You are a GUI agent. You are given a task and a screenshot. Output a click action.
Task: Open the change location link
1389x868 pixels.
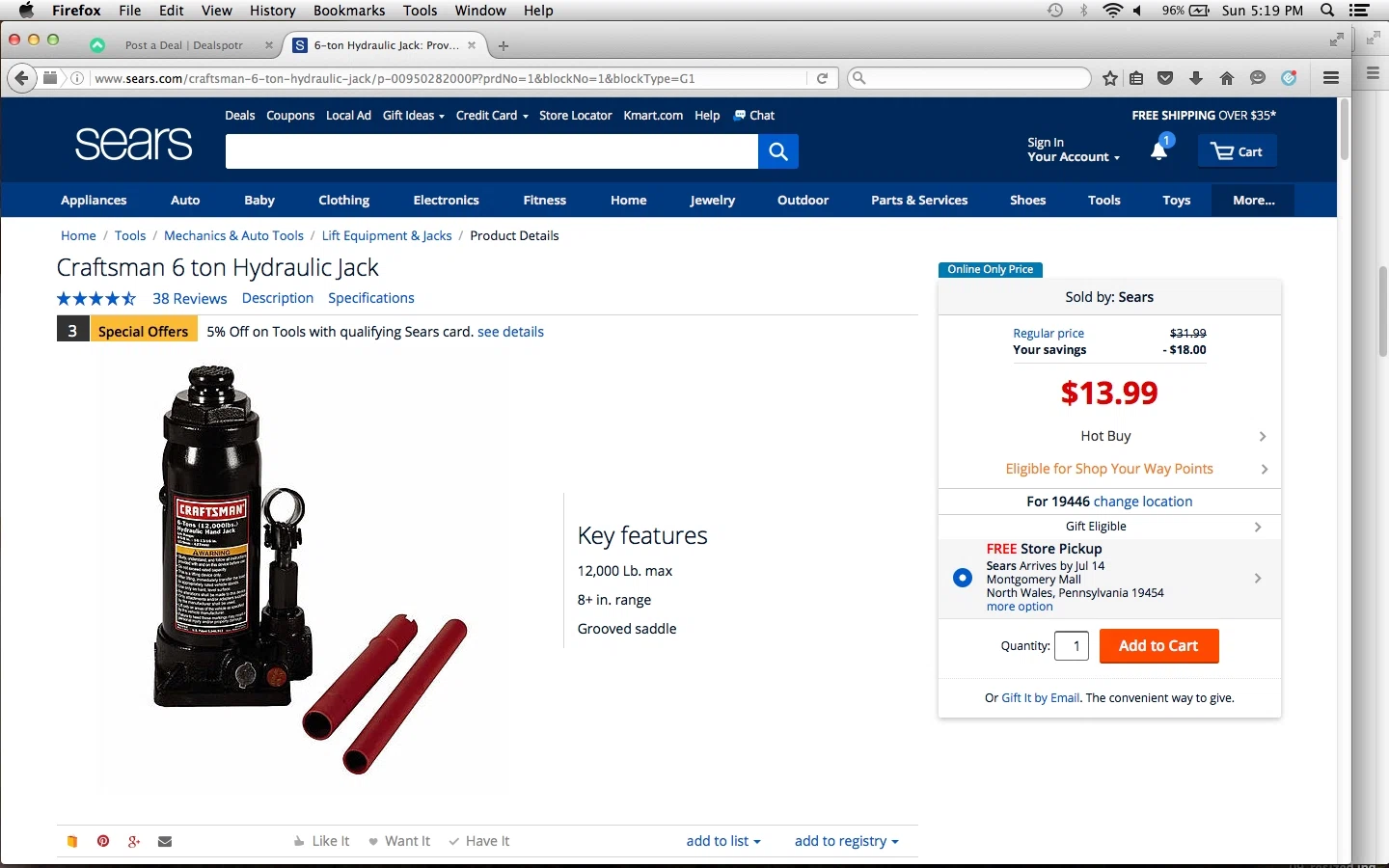click(x=1143, y=502)
